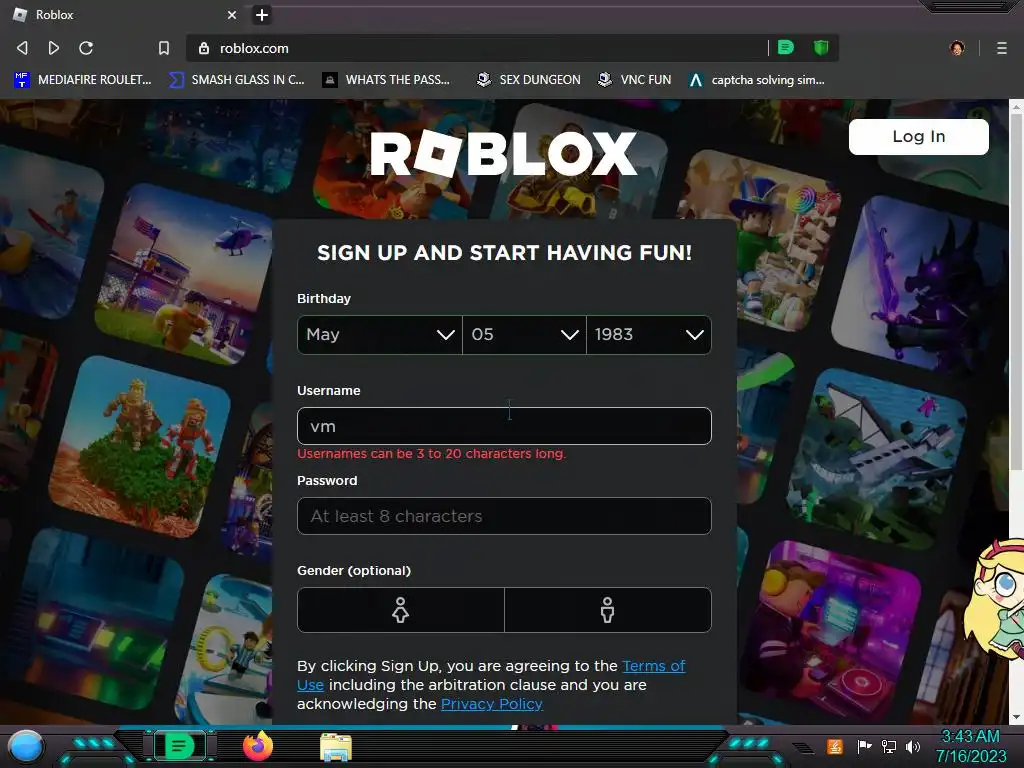Open the browser hamburger menu

1002,48
